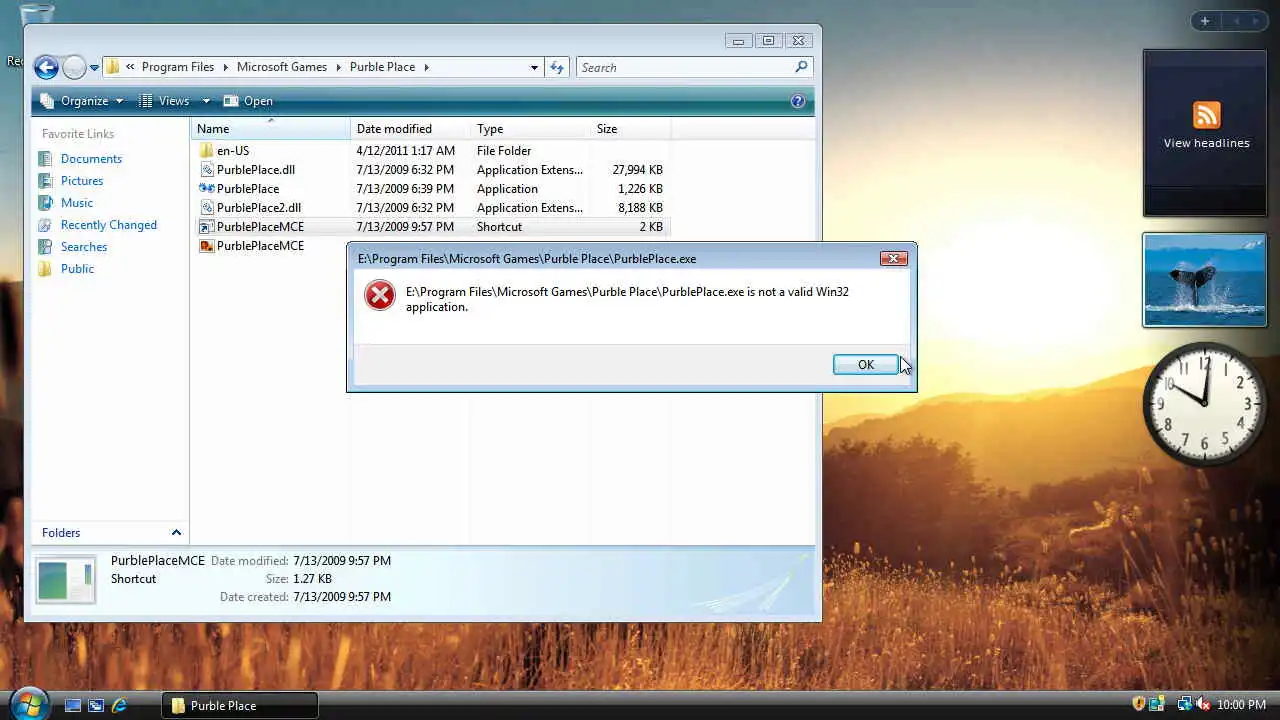The image size is (1280, 720).
Task: Expand the arrow after Purble Place breadcrumb
Action: (x=426, y=67)
